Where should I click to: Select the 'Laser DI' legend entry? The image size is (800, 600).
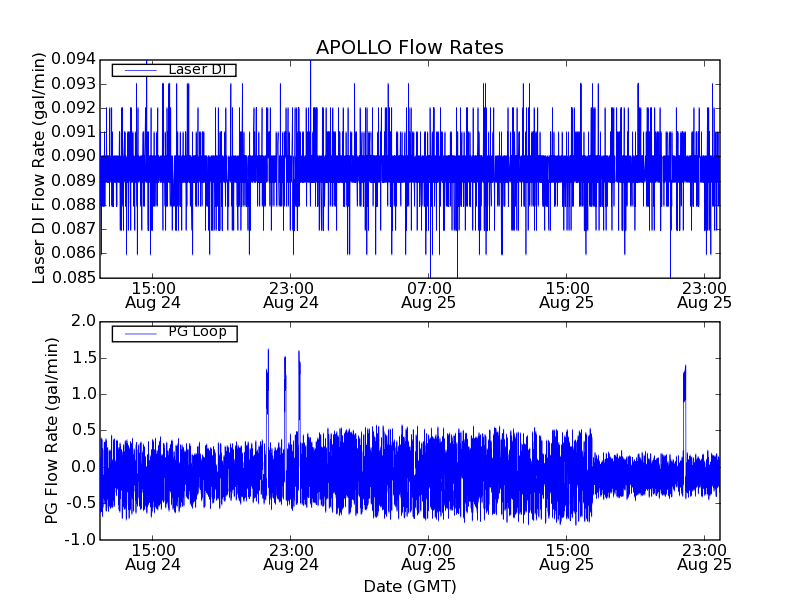[x=174, y=69]
